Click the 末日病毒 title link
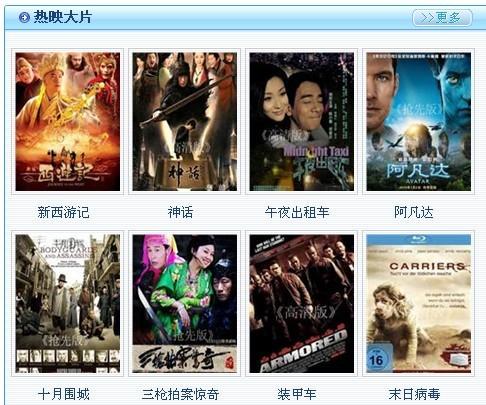The width and height of the screenshot is (486, 405). tap(414, 394)
